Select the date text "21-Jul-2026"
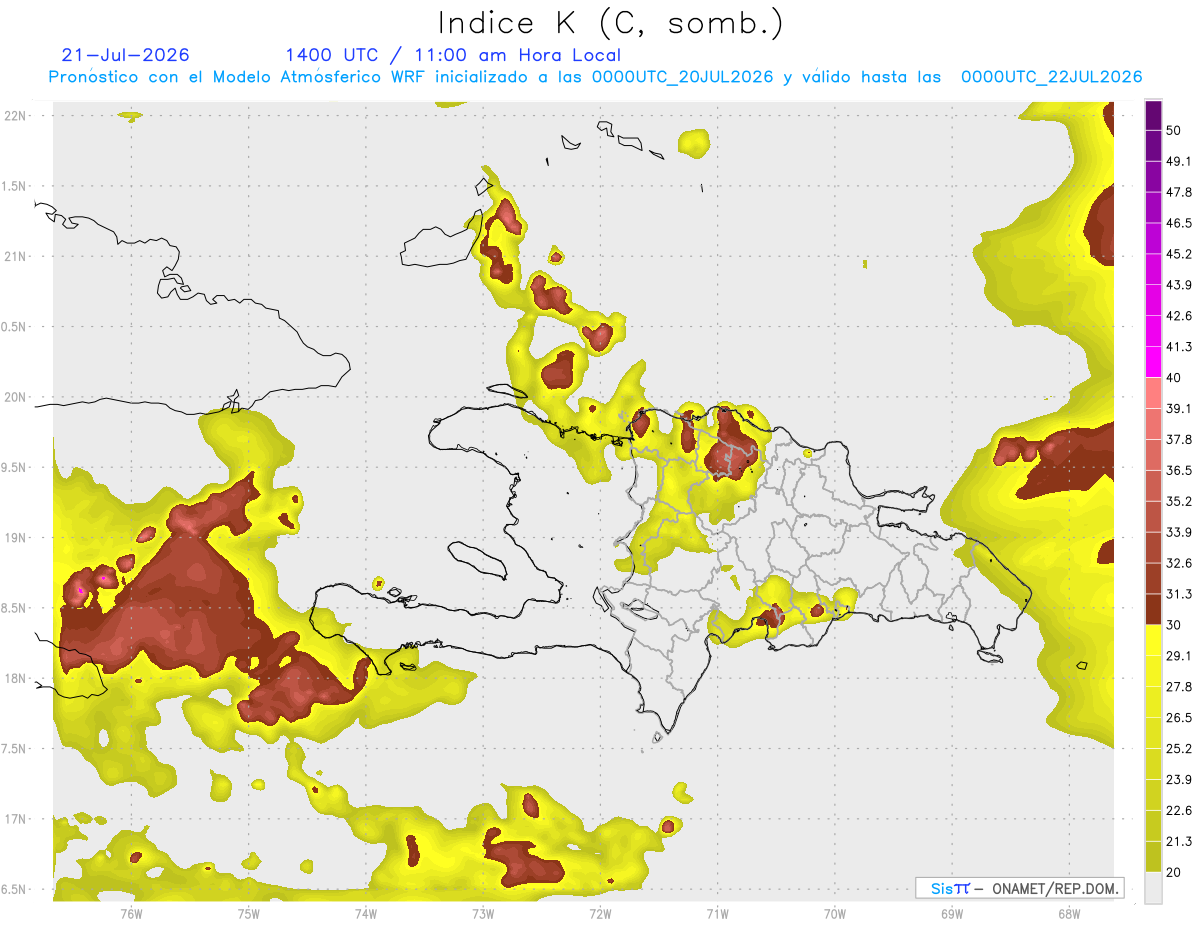This screenshot has height=927, width=1200. pyautogui.click(x=125, y=55)
